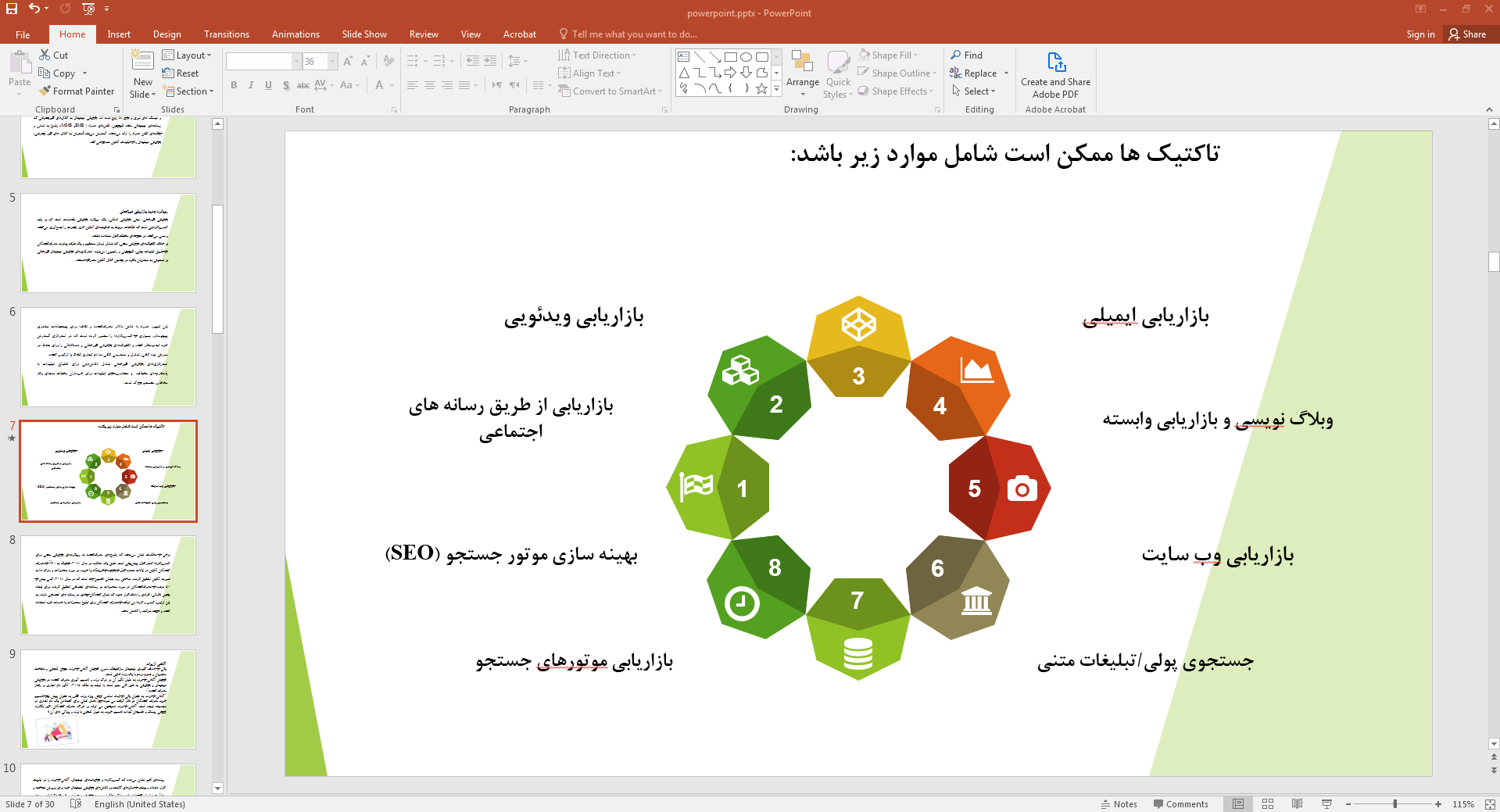
Task: Toggle Comments pane in status bar
Action: 1180,803
